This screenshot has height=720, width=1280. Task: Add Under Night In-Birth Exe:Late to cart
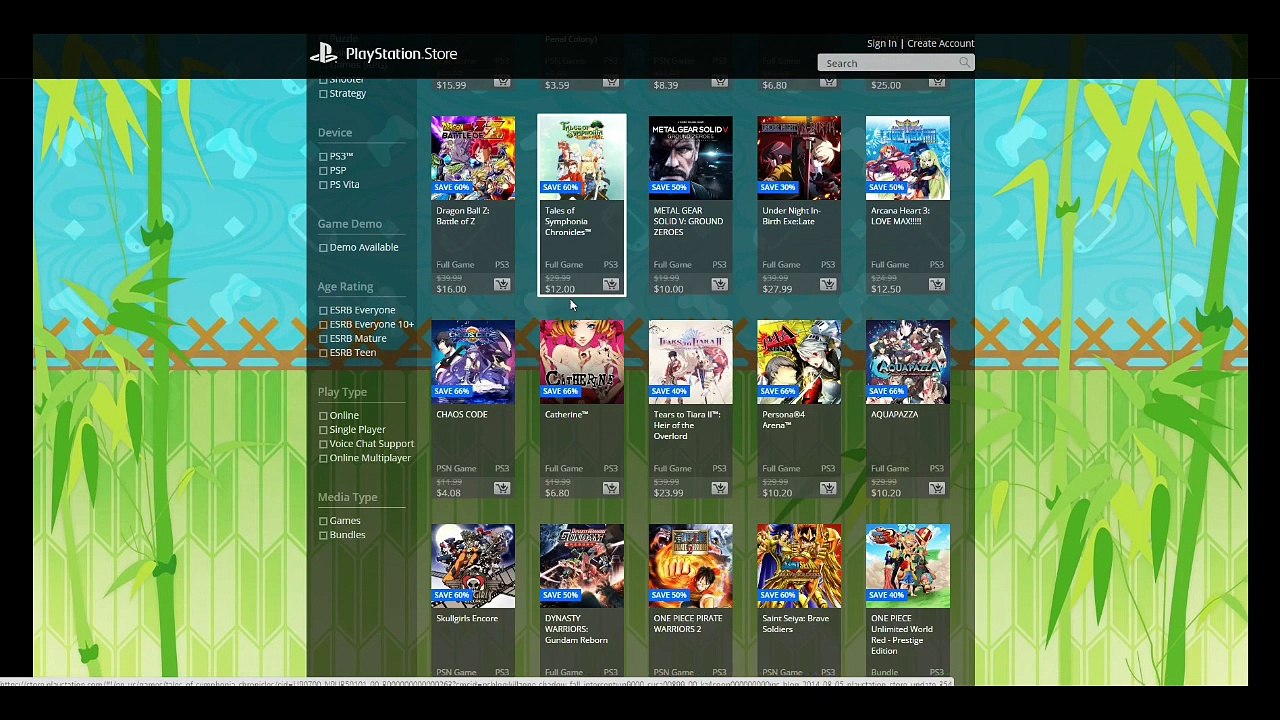(828, 285)
